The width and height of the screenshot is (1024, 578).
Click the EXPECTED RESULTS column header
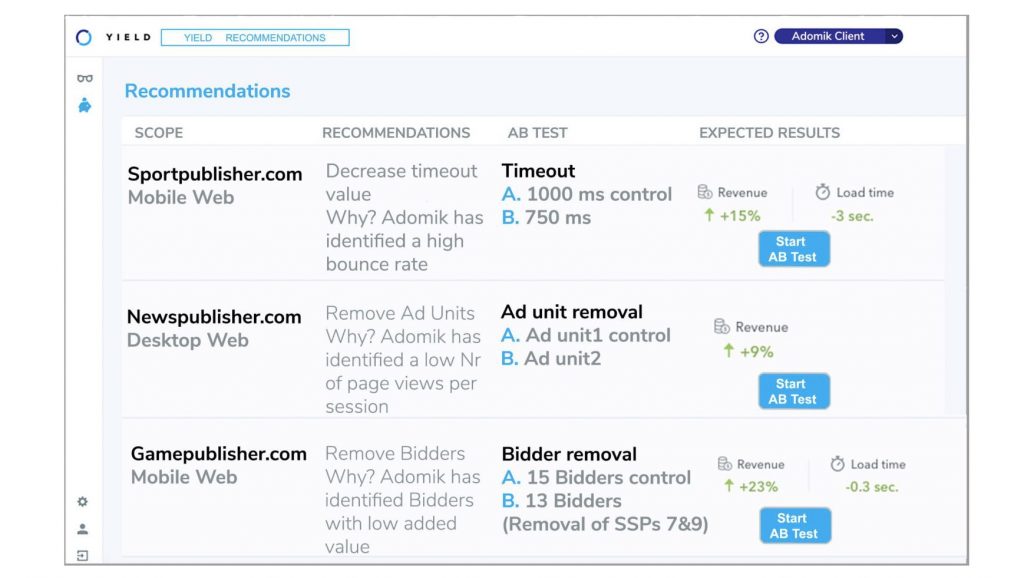(x=769, y=133)
